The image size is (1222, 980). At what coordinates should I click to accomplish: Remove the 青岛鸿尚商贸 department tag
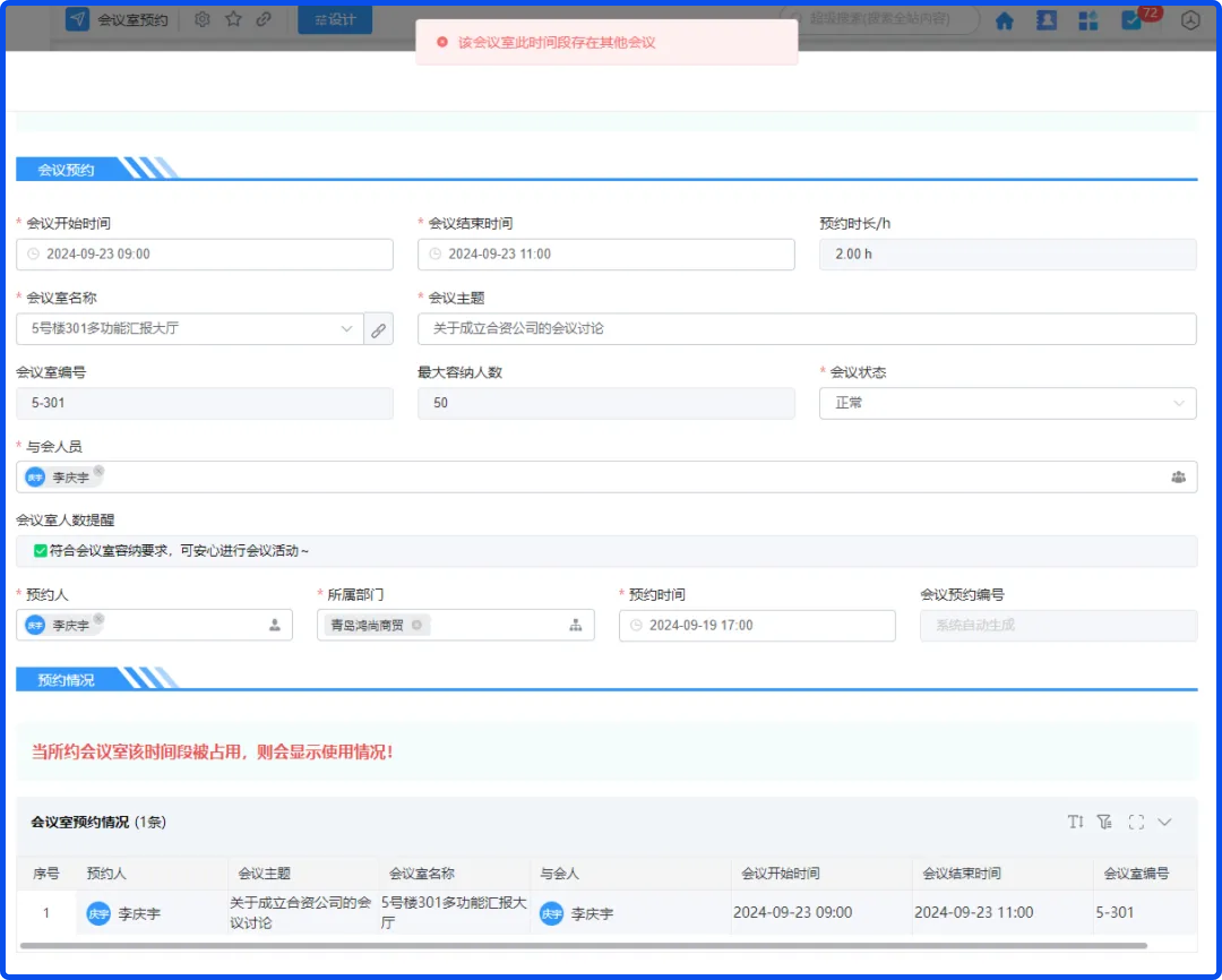pos(416,625)
